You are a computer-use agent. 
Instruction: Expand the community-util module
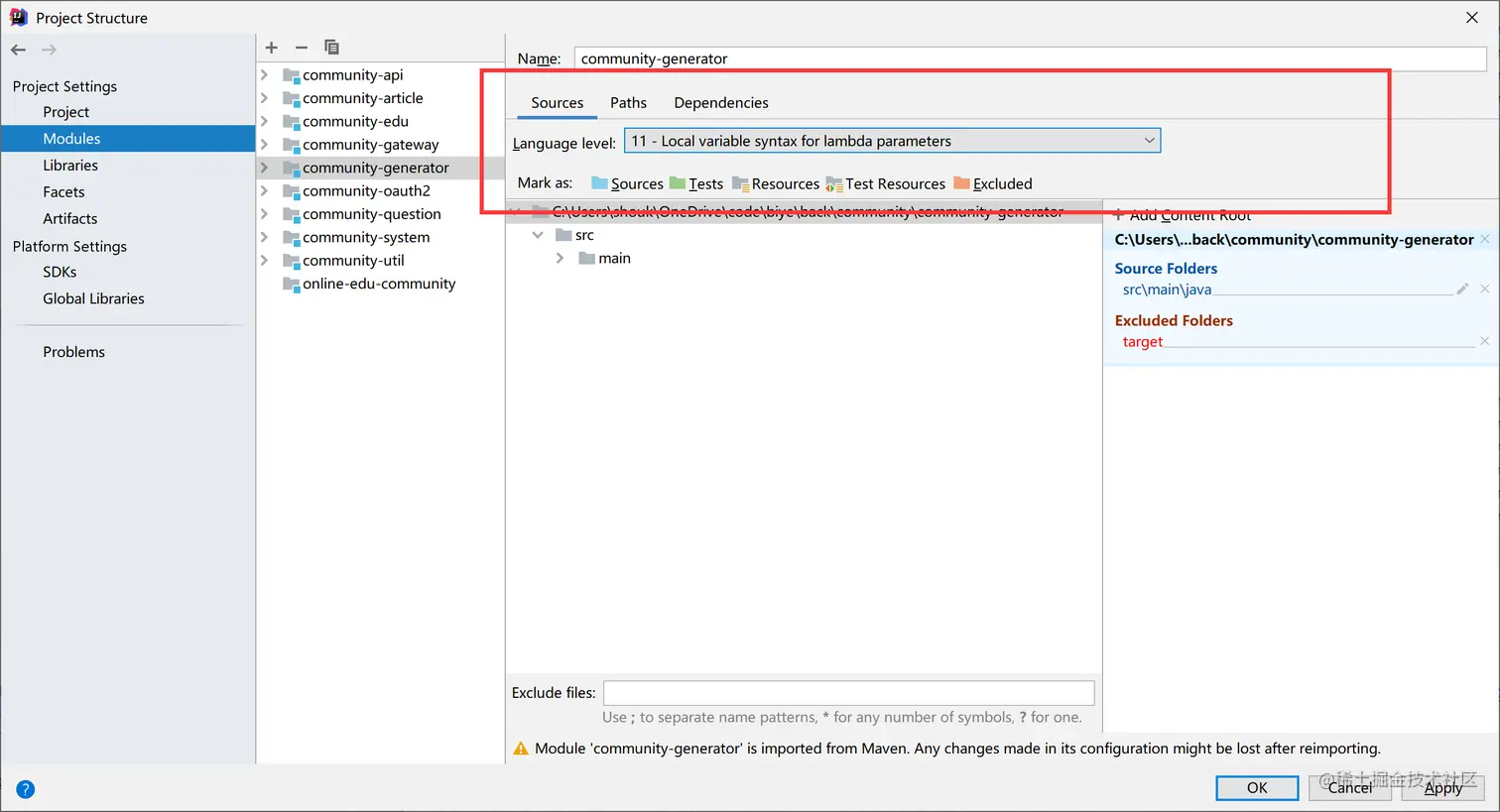(265, 260)
